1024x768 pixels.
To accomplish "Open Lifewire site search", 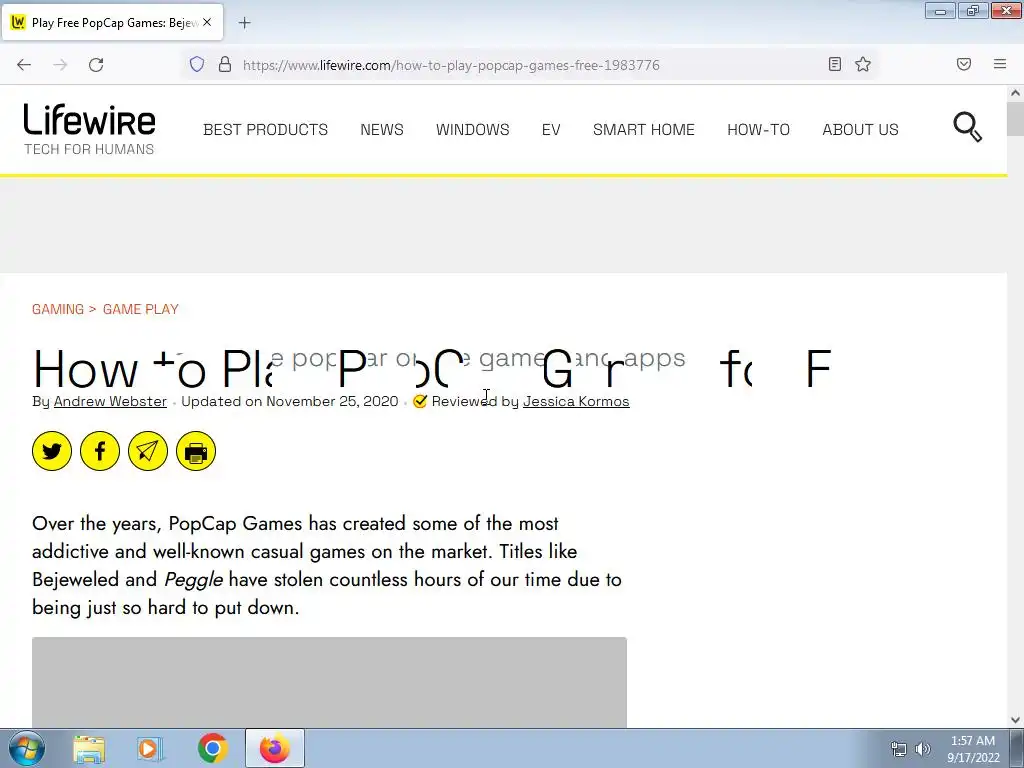I will click(967, 127).
